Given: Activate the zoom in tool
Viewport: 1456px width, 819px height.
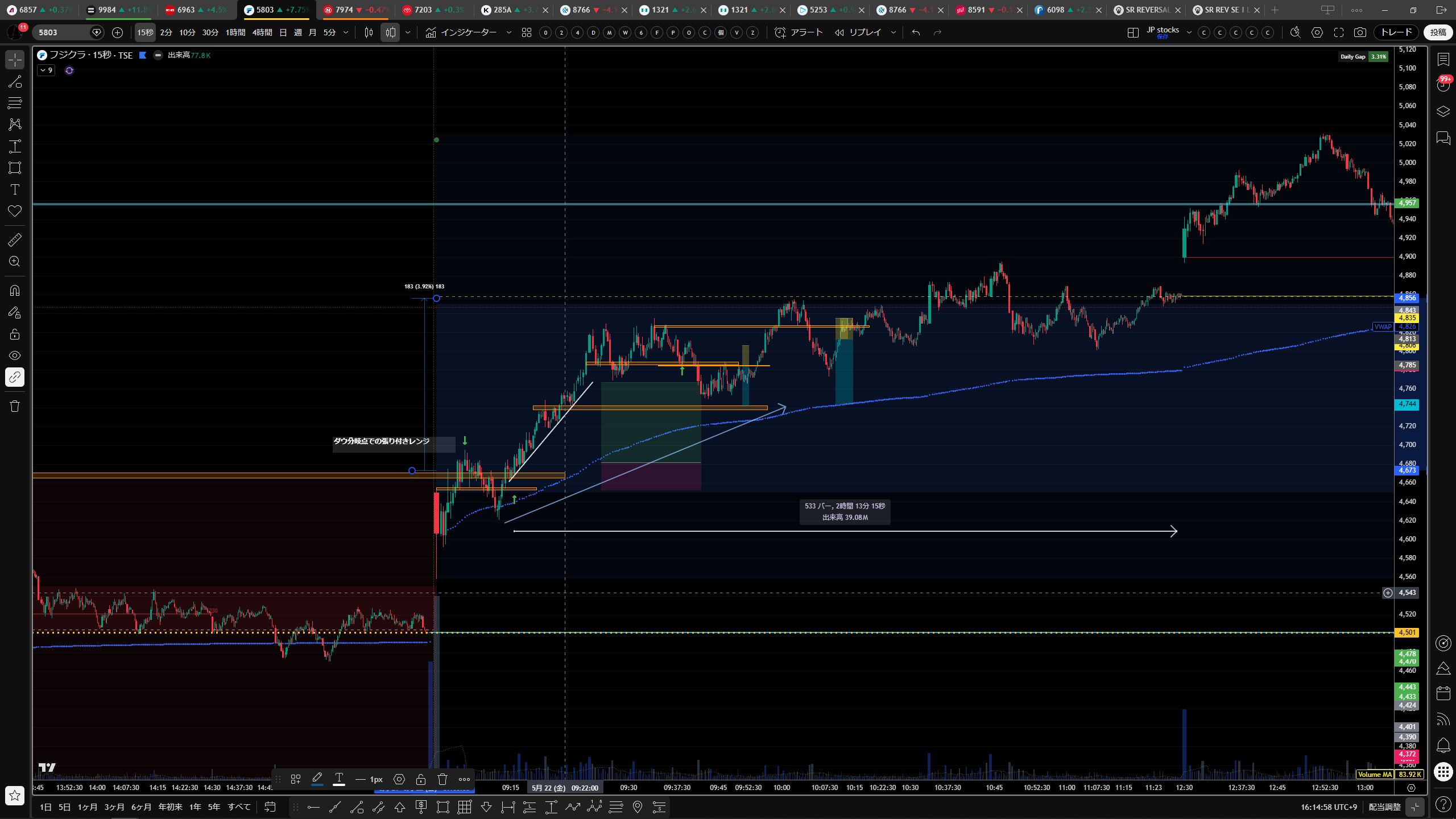Looking at the screenshot, I should (x=15, y=261).
